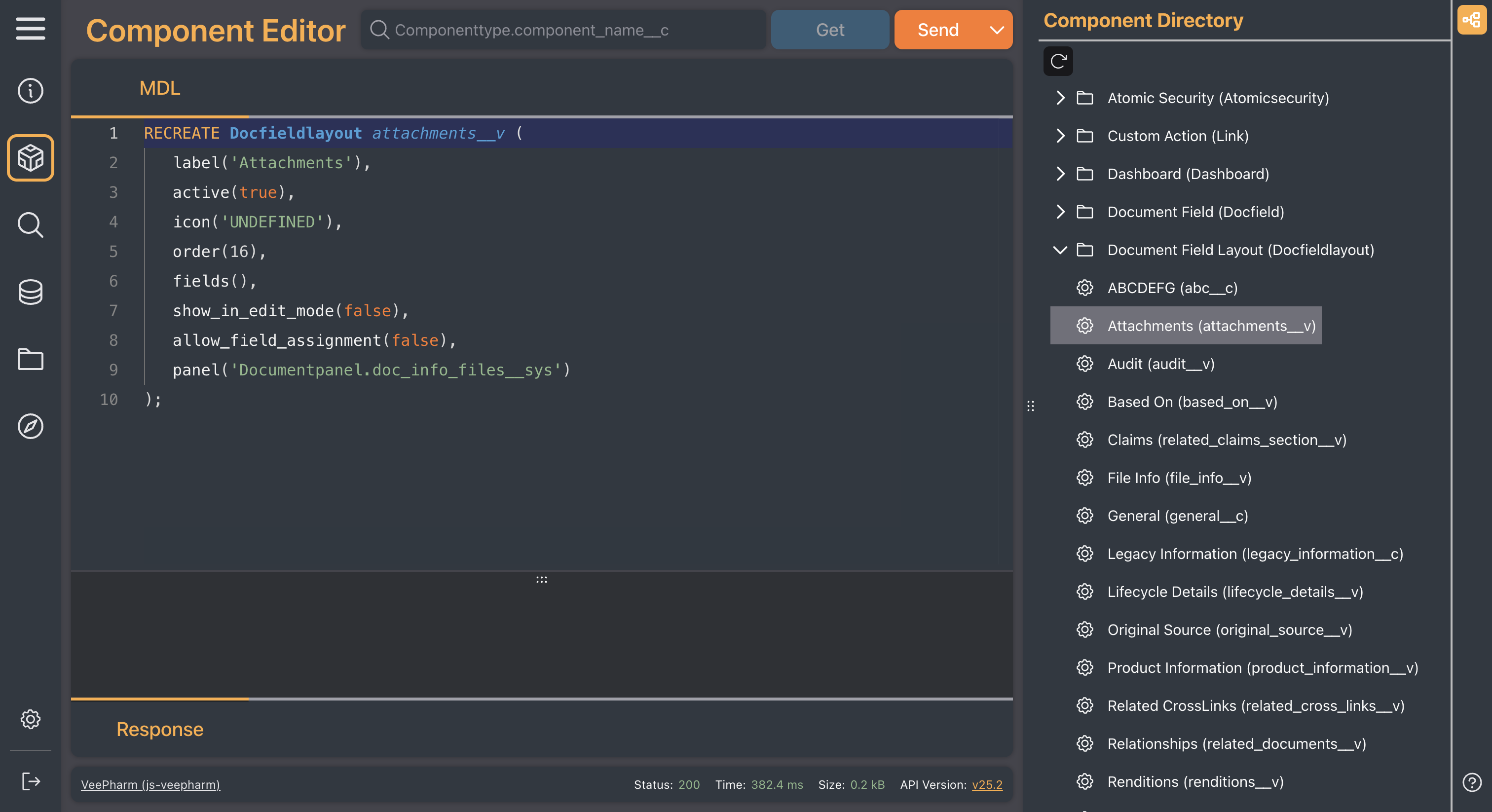Open the Send button dropdown arrow

pyautogui.click(x=996, y=30)
